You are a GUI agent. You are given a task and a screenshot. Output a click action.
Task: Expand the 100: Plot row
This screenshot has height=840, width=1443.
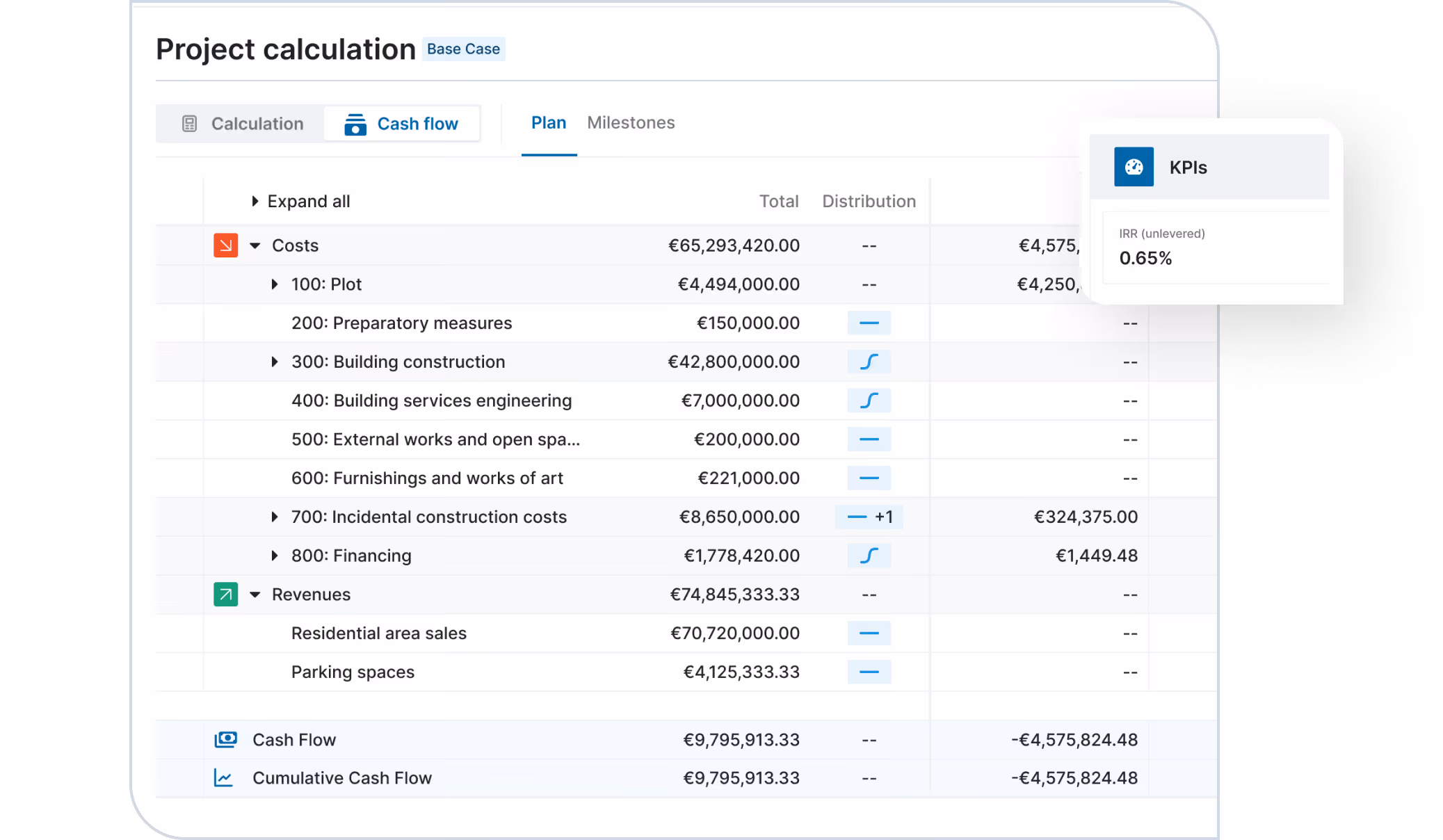275,284
